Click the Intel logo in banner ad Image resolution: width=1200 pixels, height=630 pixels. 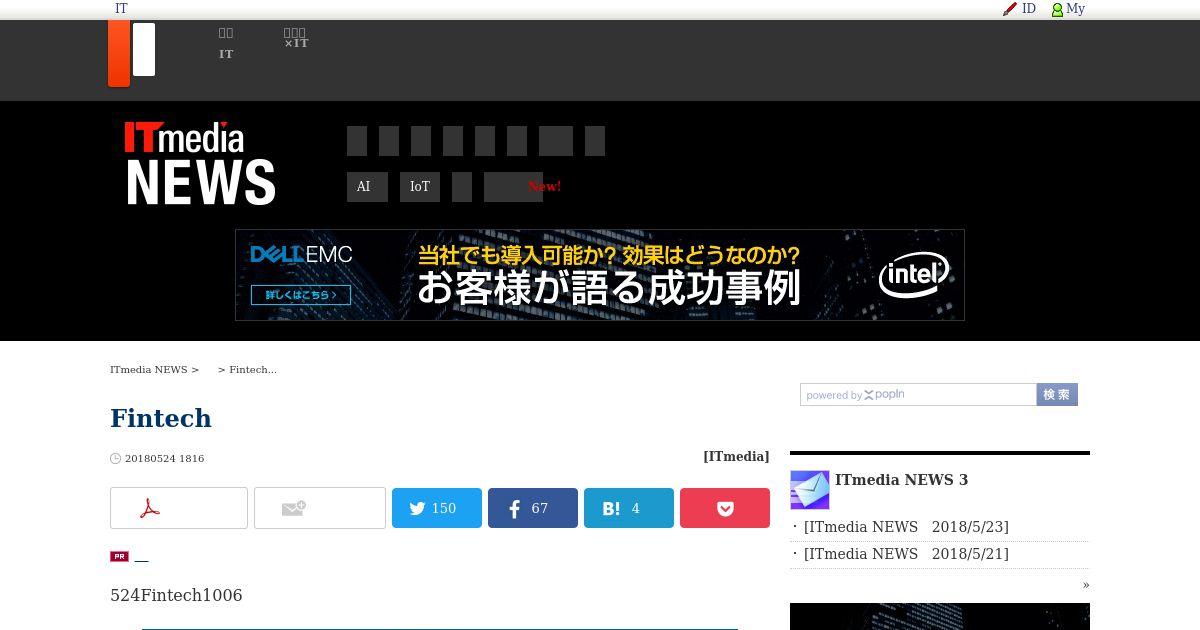pos(914,275)
